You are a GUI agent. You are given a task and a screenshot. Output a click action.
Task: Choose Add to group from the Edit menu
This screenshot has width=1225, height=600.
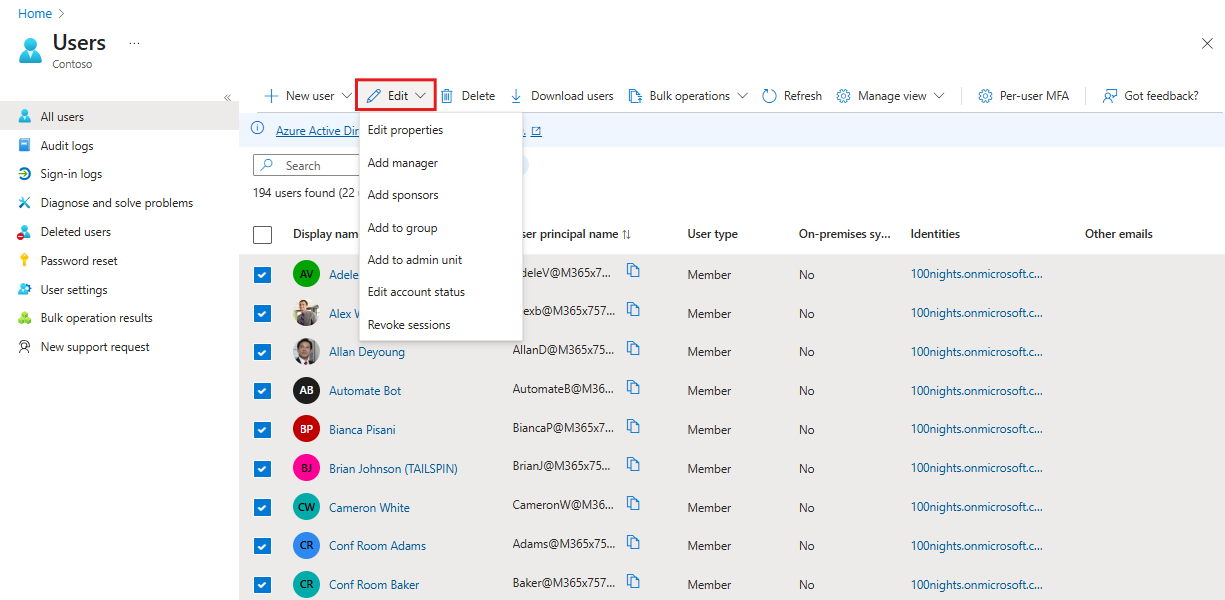402,227
